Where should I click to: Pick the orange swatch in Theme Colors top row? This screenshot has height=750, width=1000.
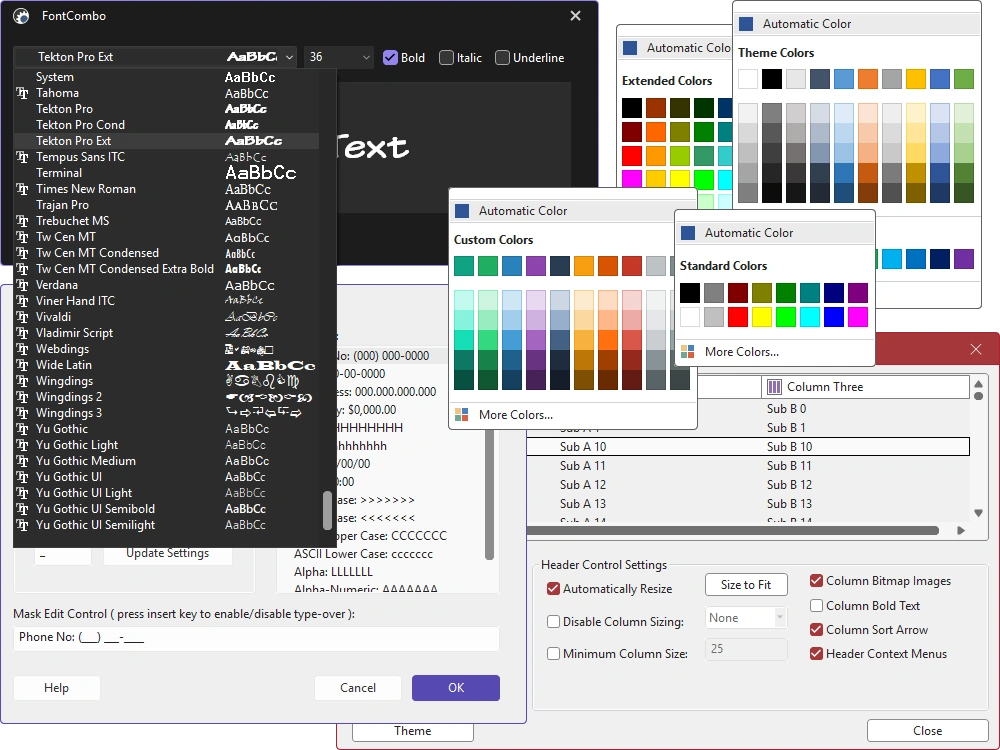pos(867,79)
